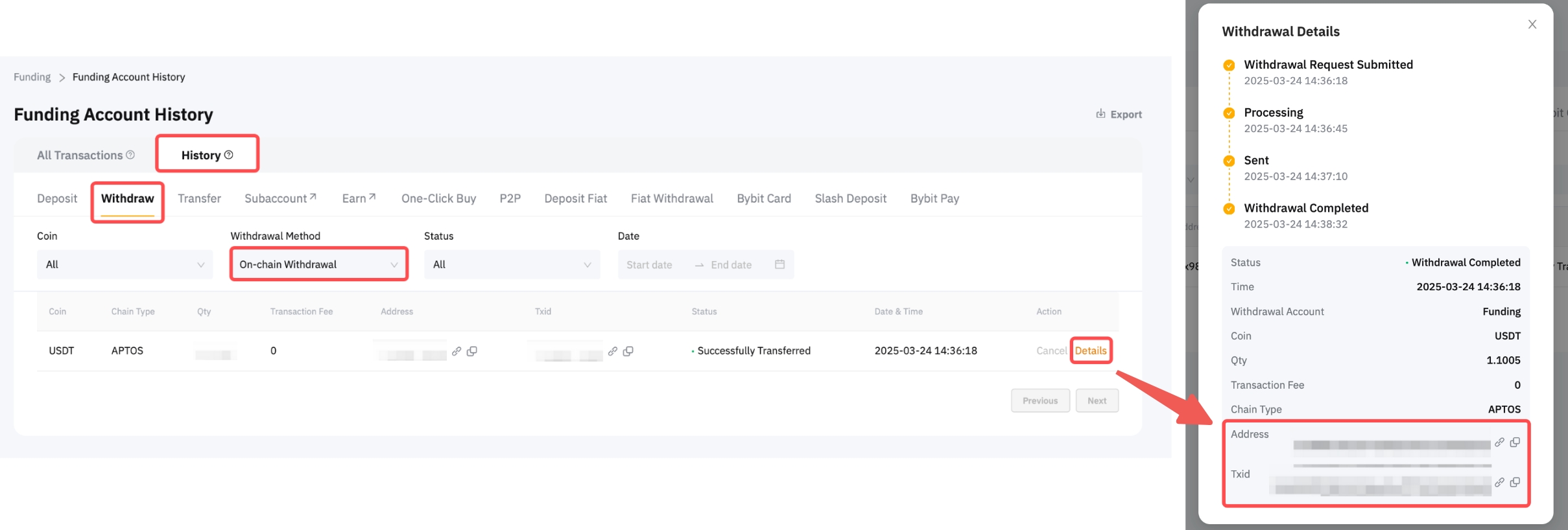Click Details for the USDT withdrawal
Viewport: 1568px width, 530px height.
(1091, 351)
